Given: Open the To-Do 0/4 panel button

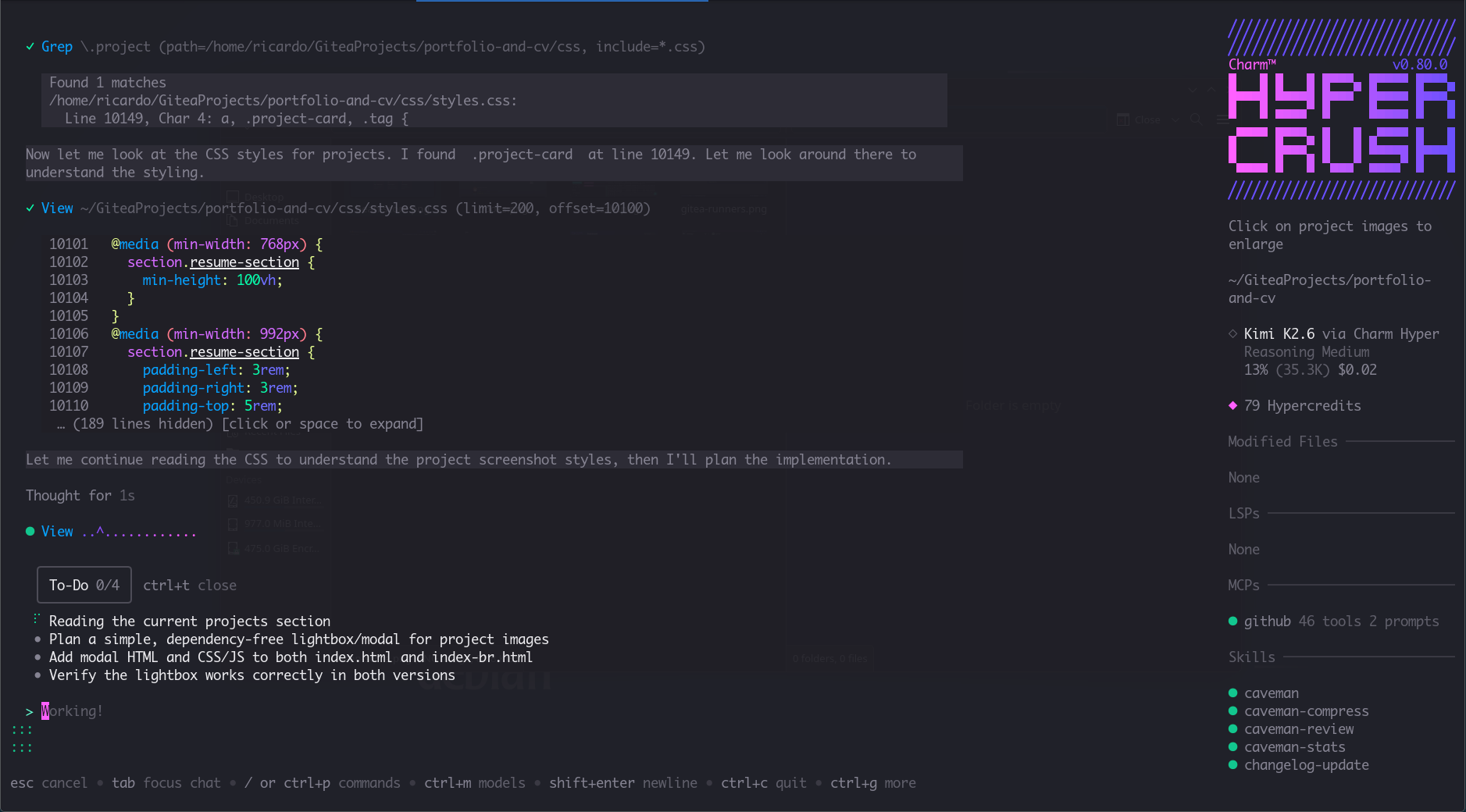Looking at the screenshot, I should (84, 585).
